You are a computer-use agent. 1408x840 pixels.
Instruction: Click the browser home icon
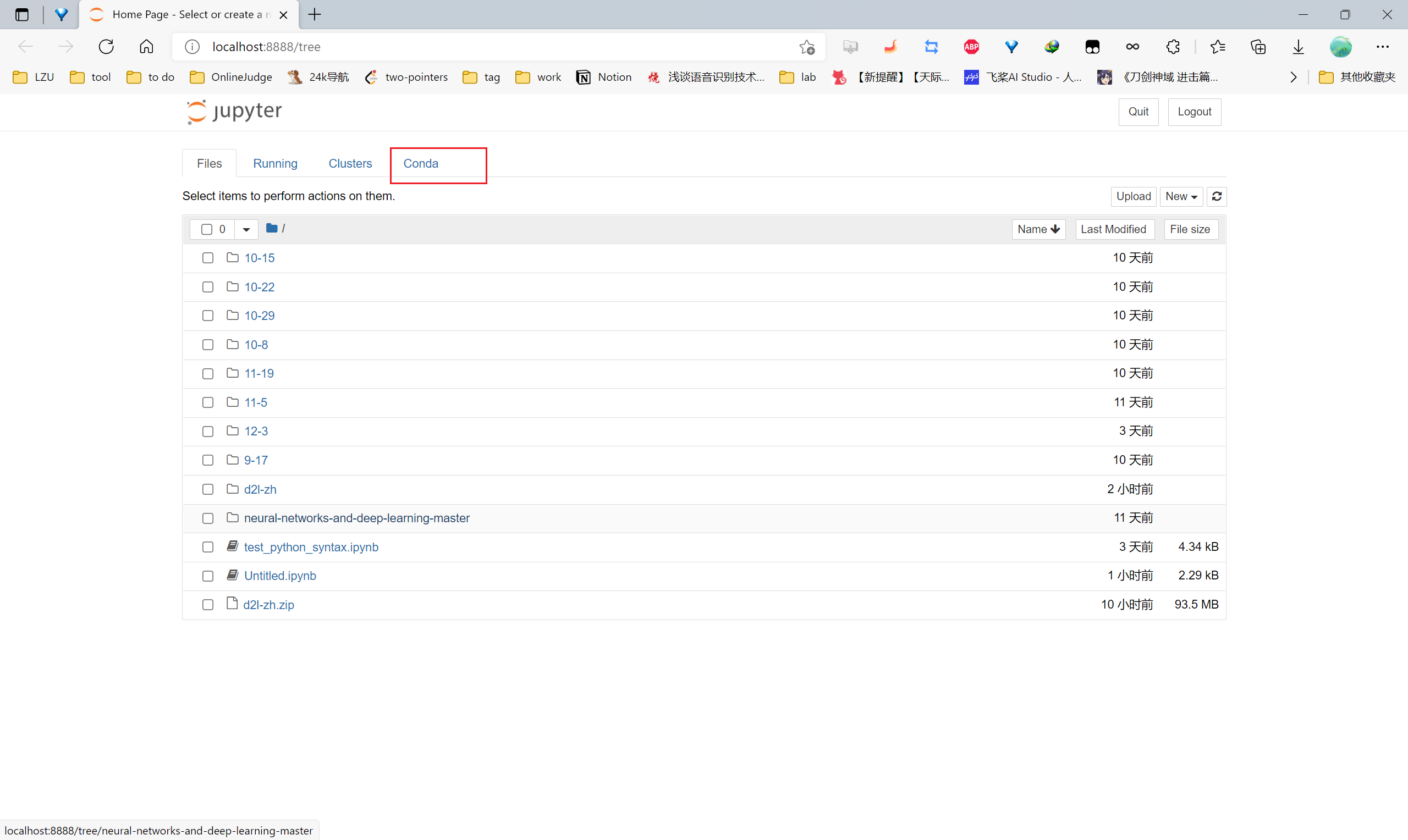(x=146, y=47)
